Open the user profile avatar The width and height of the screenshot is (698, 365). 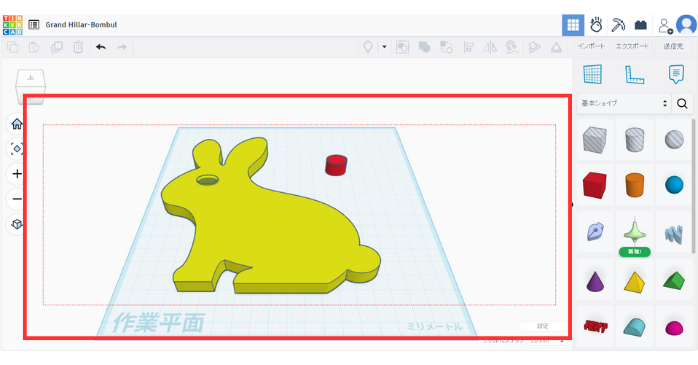coord(686,25)
